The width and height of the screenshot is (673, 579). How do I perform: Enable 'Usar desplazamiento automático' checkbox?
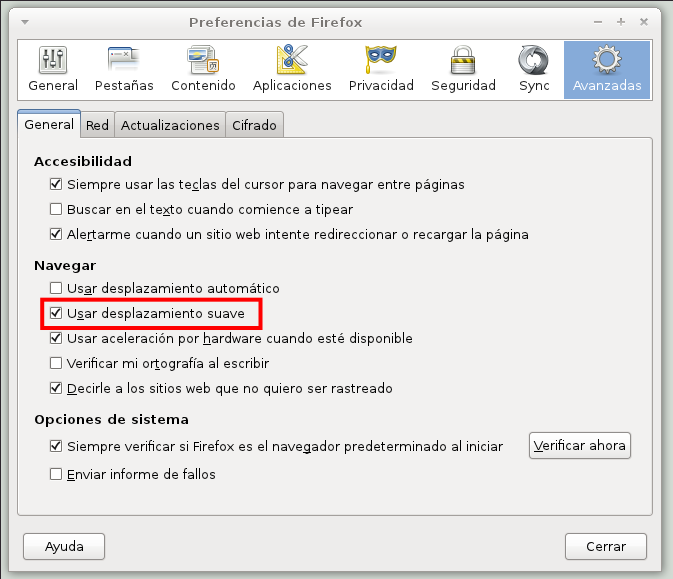[56, 288]
